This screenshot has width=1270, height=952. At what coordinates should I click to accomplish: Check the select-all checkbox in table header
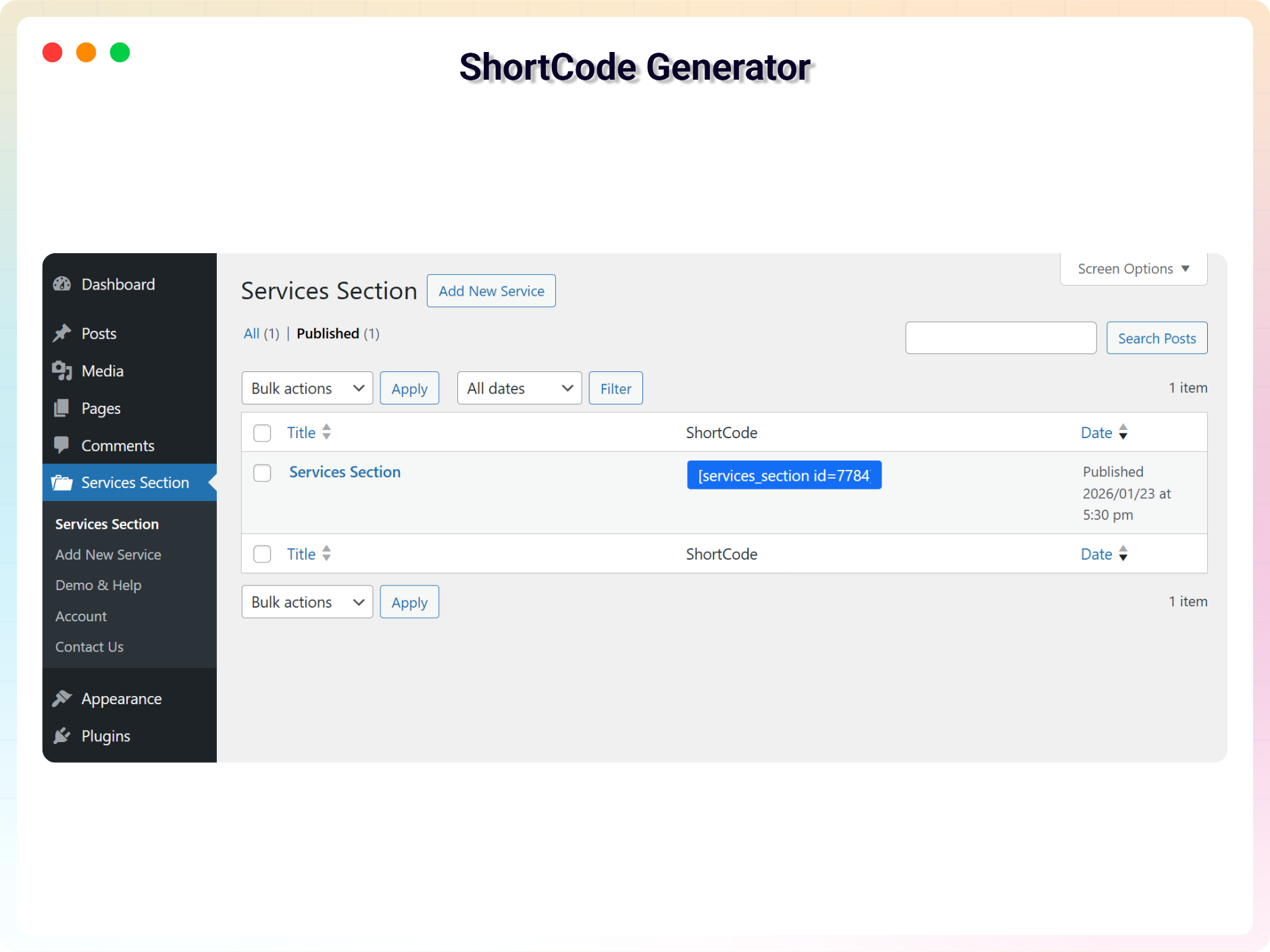click(x=262, y=433)
